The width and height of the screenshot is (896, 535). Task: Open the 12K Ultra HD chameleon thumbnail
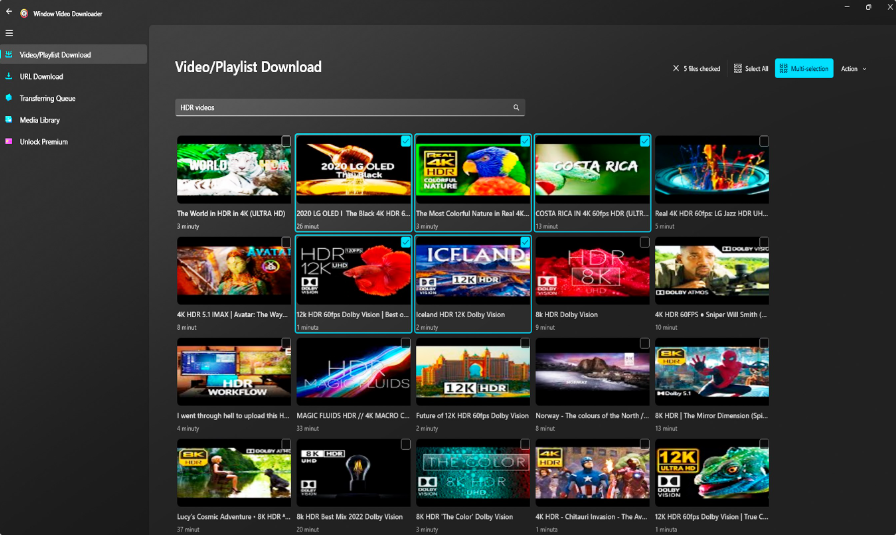click(711, 473)
